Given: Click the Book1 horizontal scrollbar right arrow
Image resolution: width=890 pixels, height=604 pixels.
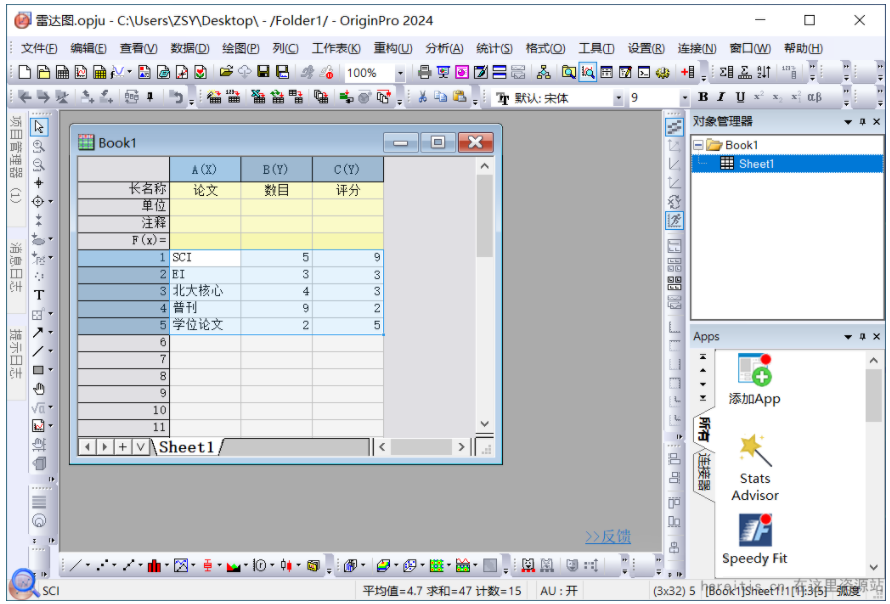Looking at the screenshot, I should (461, 447).
